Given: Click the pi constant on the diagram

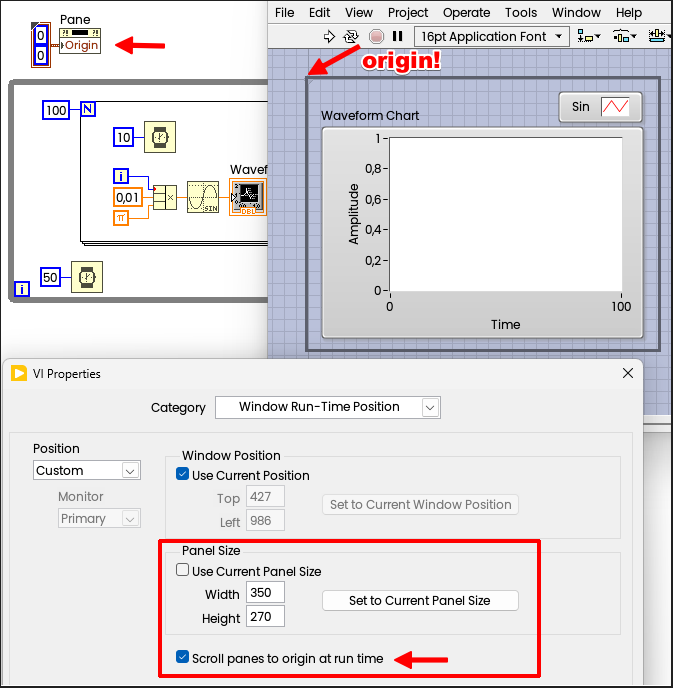Looking at the screenshot, I should click(121, 218).
